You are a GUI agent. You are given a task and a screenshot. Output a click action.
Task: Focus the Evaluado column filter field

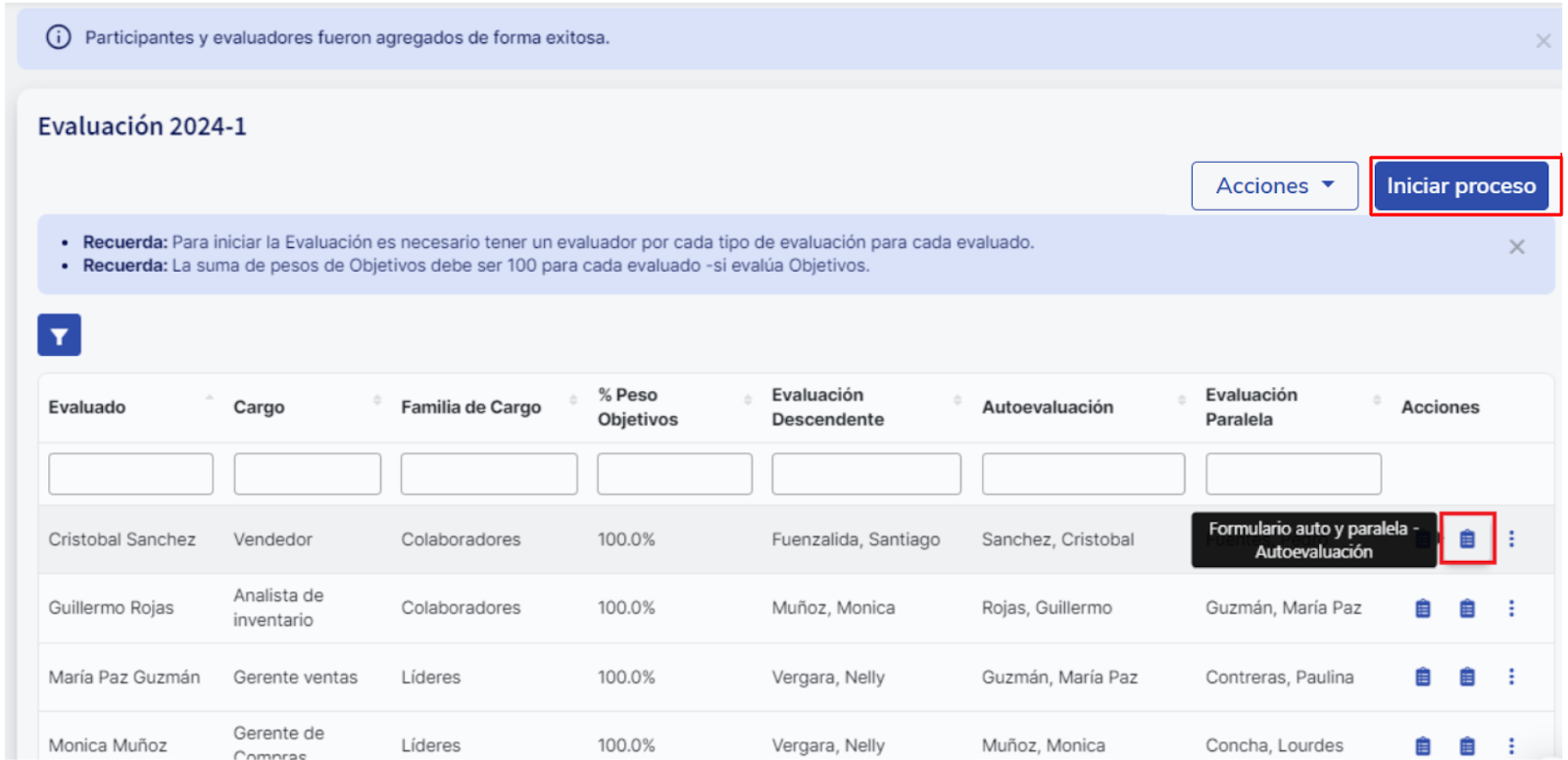pyautogui.click(x=130, y=475)
